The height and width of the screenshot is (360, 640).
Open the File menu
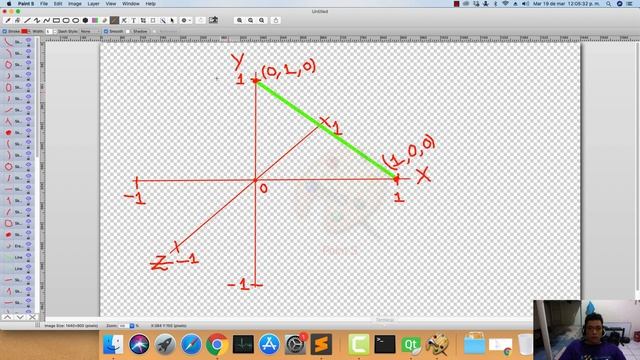tap(44, 4)
